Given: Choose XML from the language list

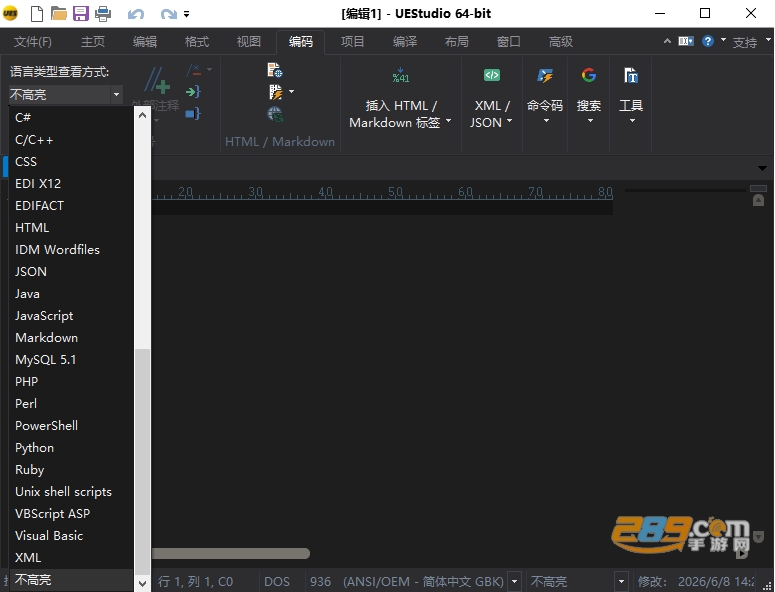Looking at the screenshot, I should click(71, 558).
